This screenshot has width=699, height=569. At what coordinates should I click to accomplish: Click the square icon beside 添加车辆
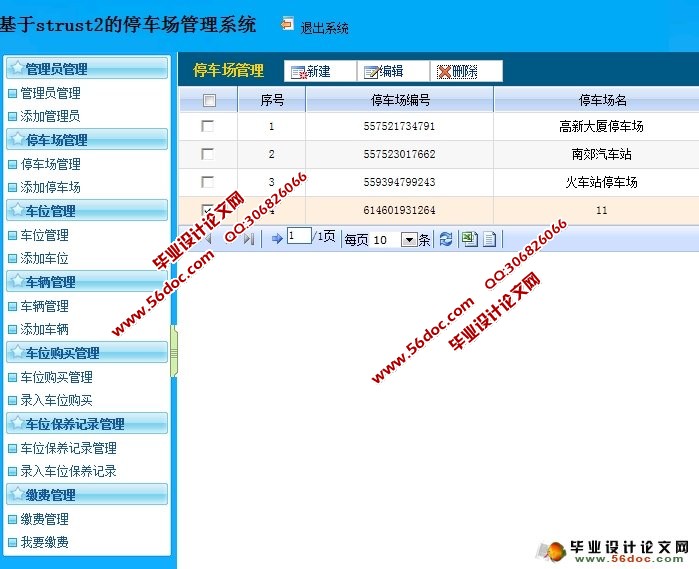[x=12, y=330]
